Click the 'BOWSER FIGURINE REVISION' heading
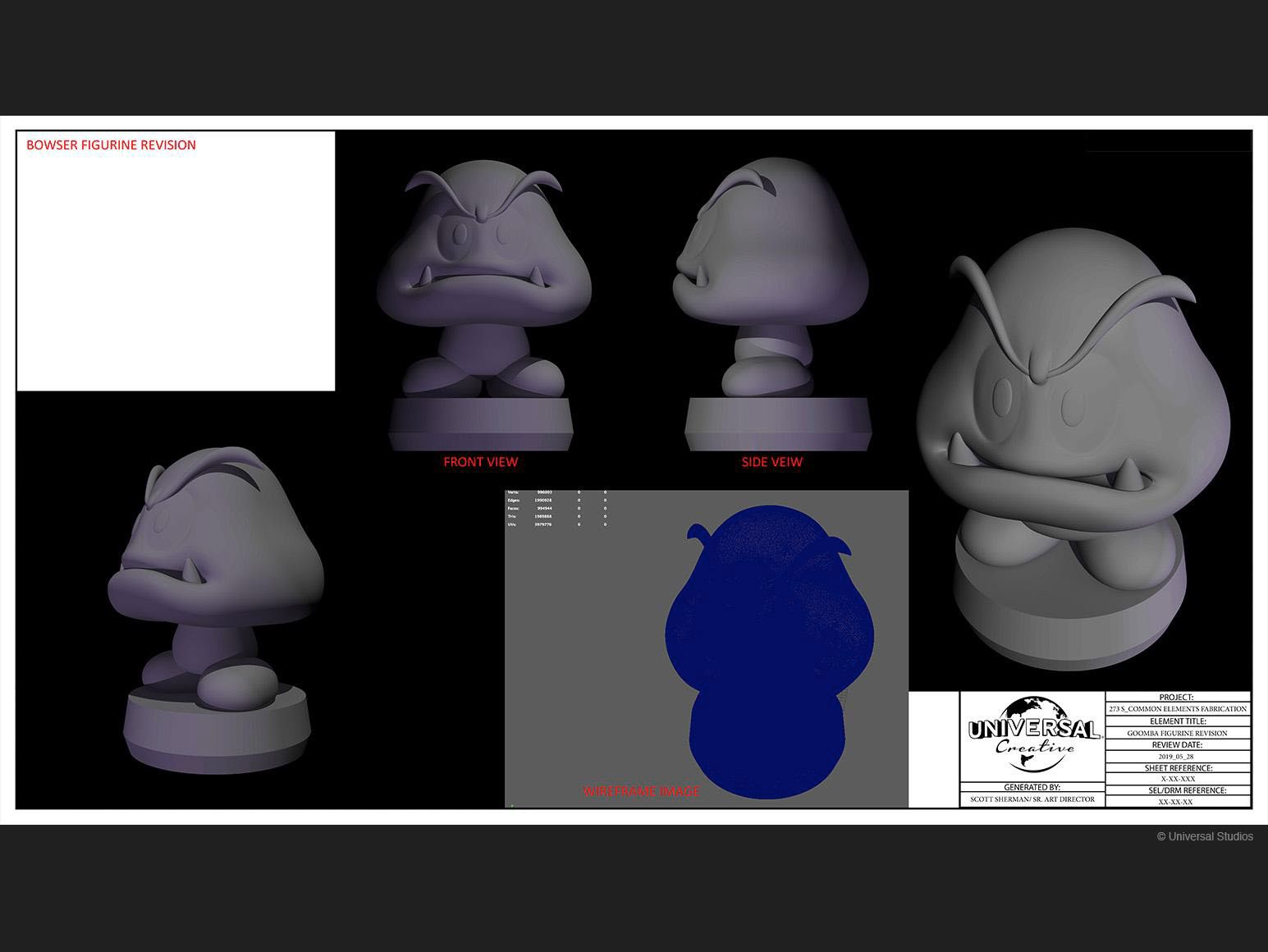 (111, 145)
